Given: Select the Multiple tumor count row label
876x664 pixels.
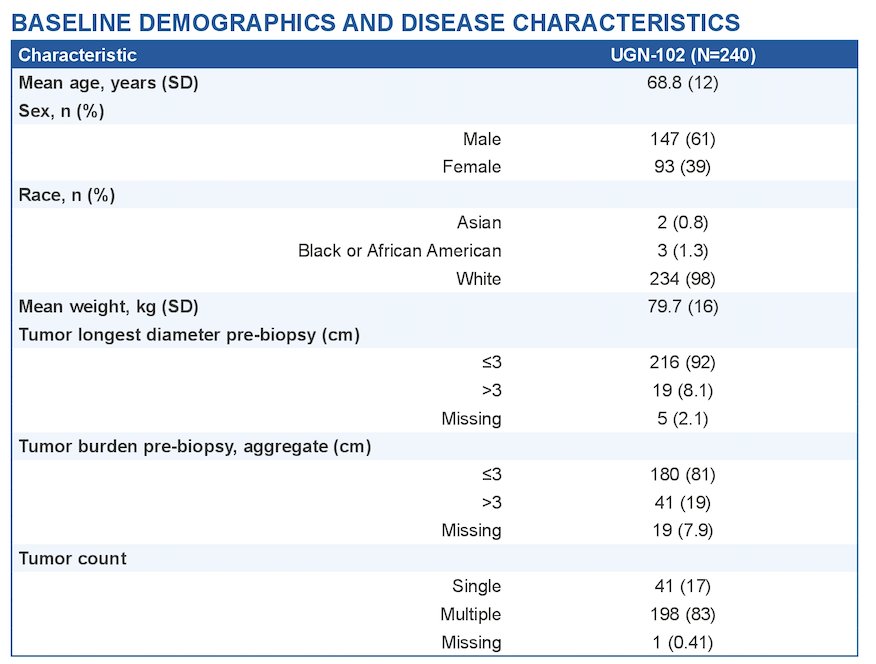Looking at the screenshot, I should click(x=470, y=614).
